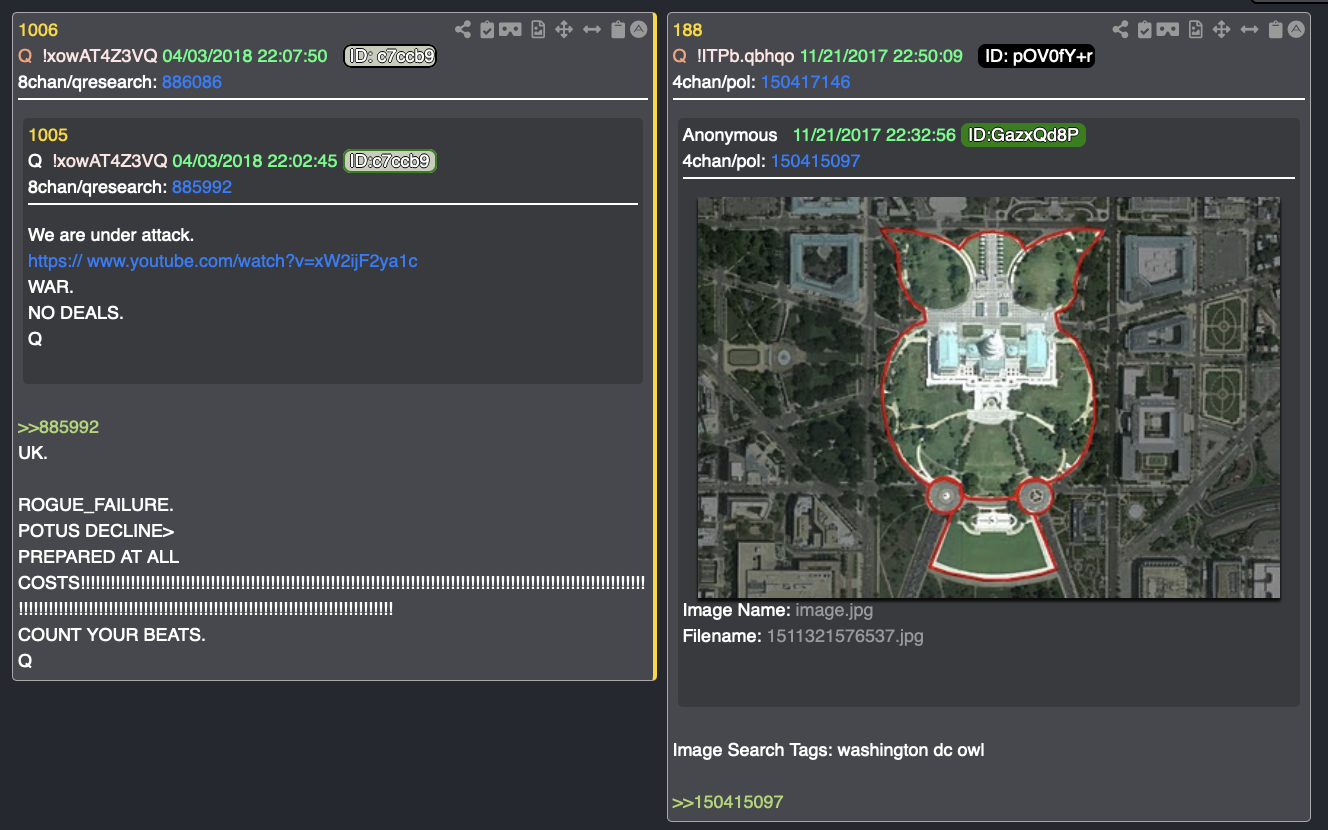Click the !xowAT4Z3VQ tripcode on post 1006
Image resolution: width=1328 pixels, height=830 pixels.
100,56
